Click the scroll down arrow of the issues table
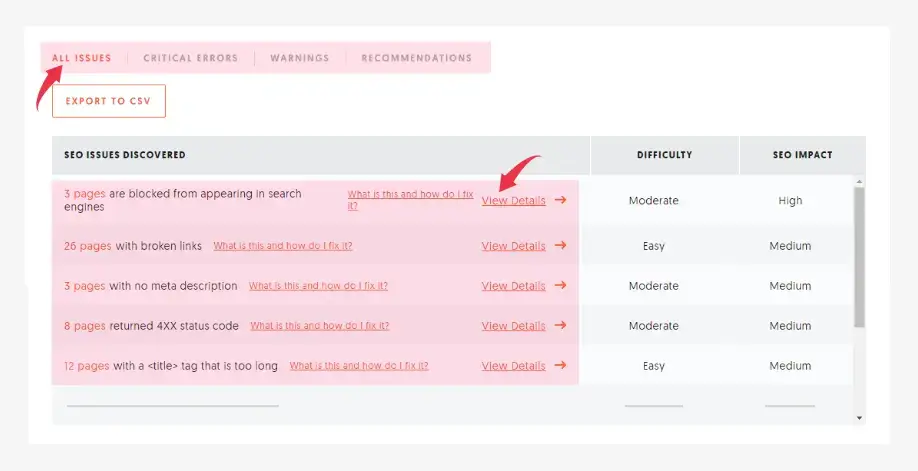 click(x=859, y=417)
